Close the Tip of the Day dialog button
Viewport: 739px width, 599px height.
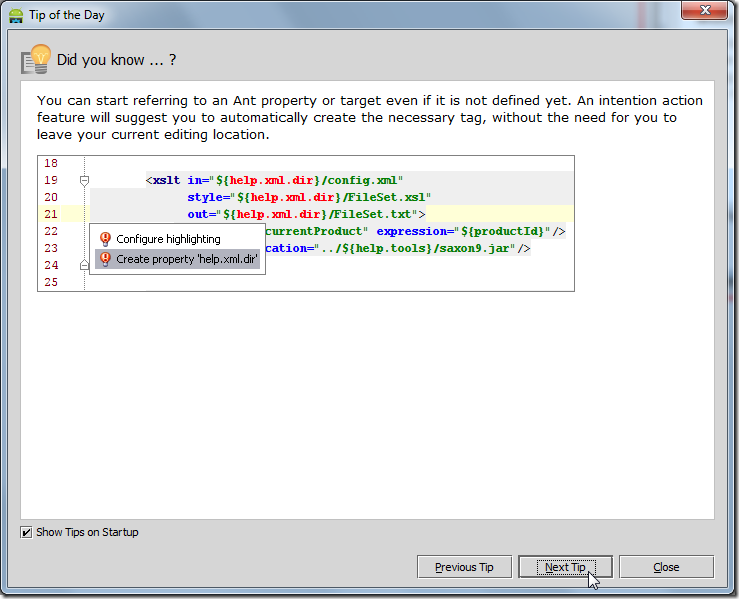666,567
